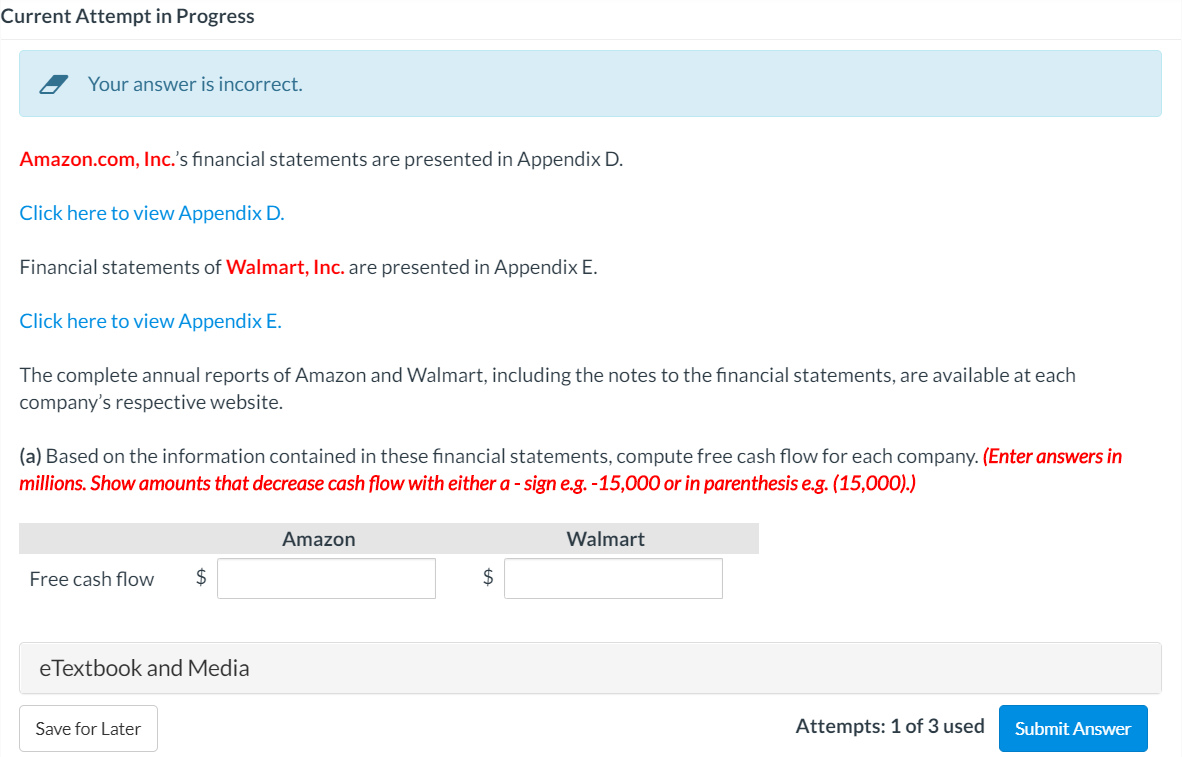Image resolution: width=1182 pixels, height=757 pixels.
Task: Click inside the Walmart free cash flow field
Action: pyautogui.click(x=613, y=578)
